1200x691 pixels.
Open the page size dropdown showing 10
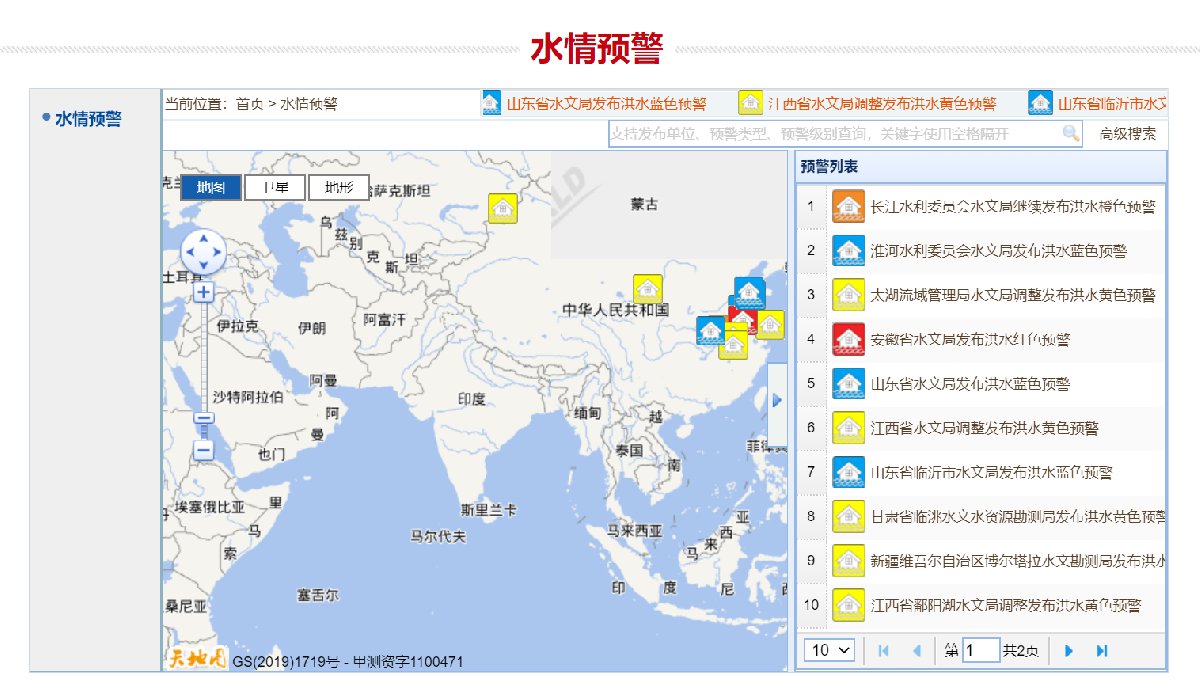(x=830, y=651)
